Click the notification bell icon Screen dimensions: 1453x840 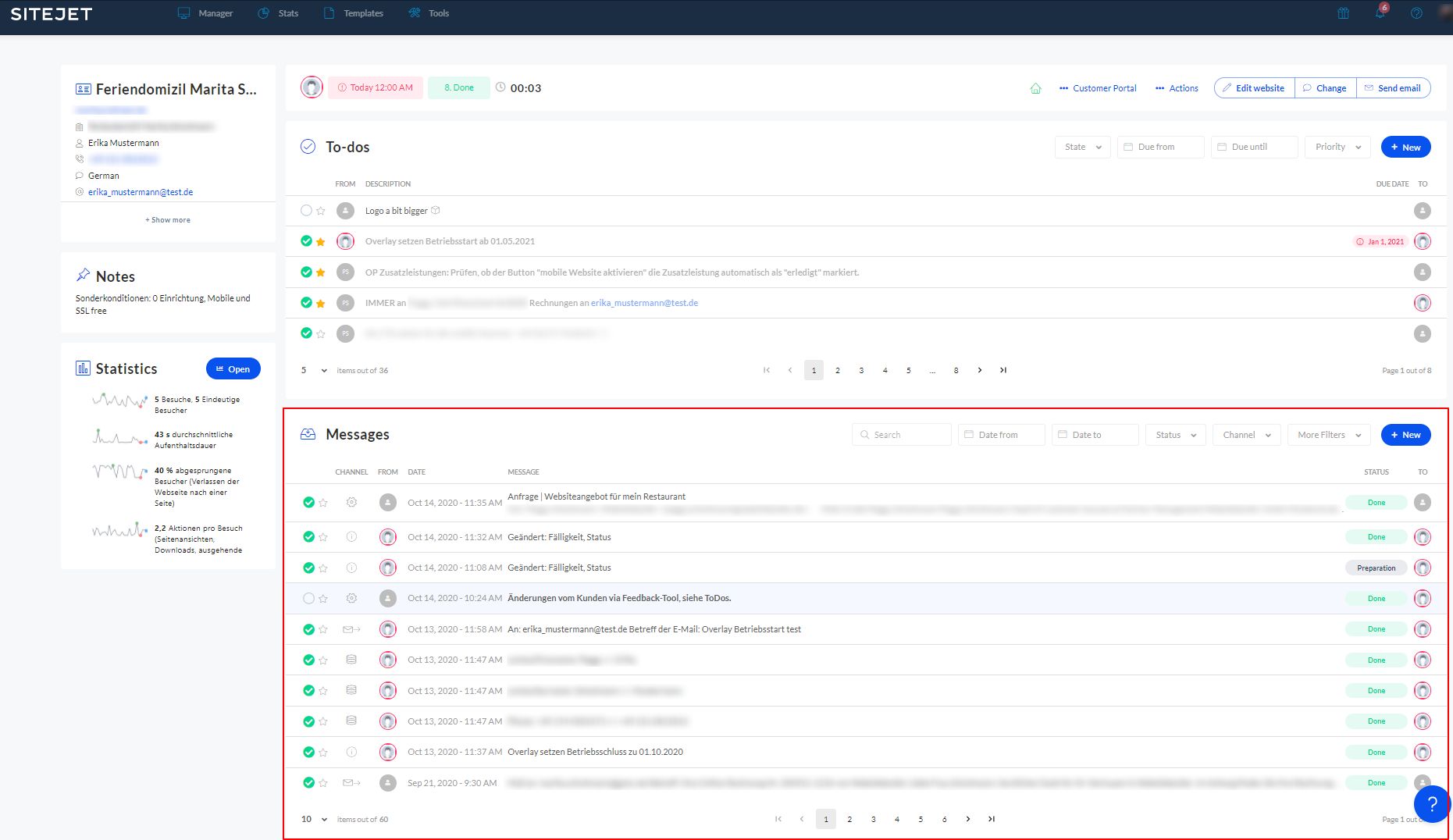coord(1380,13)
